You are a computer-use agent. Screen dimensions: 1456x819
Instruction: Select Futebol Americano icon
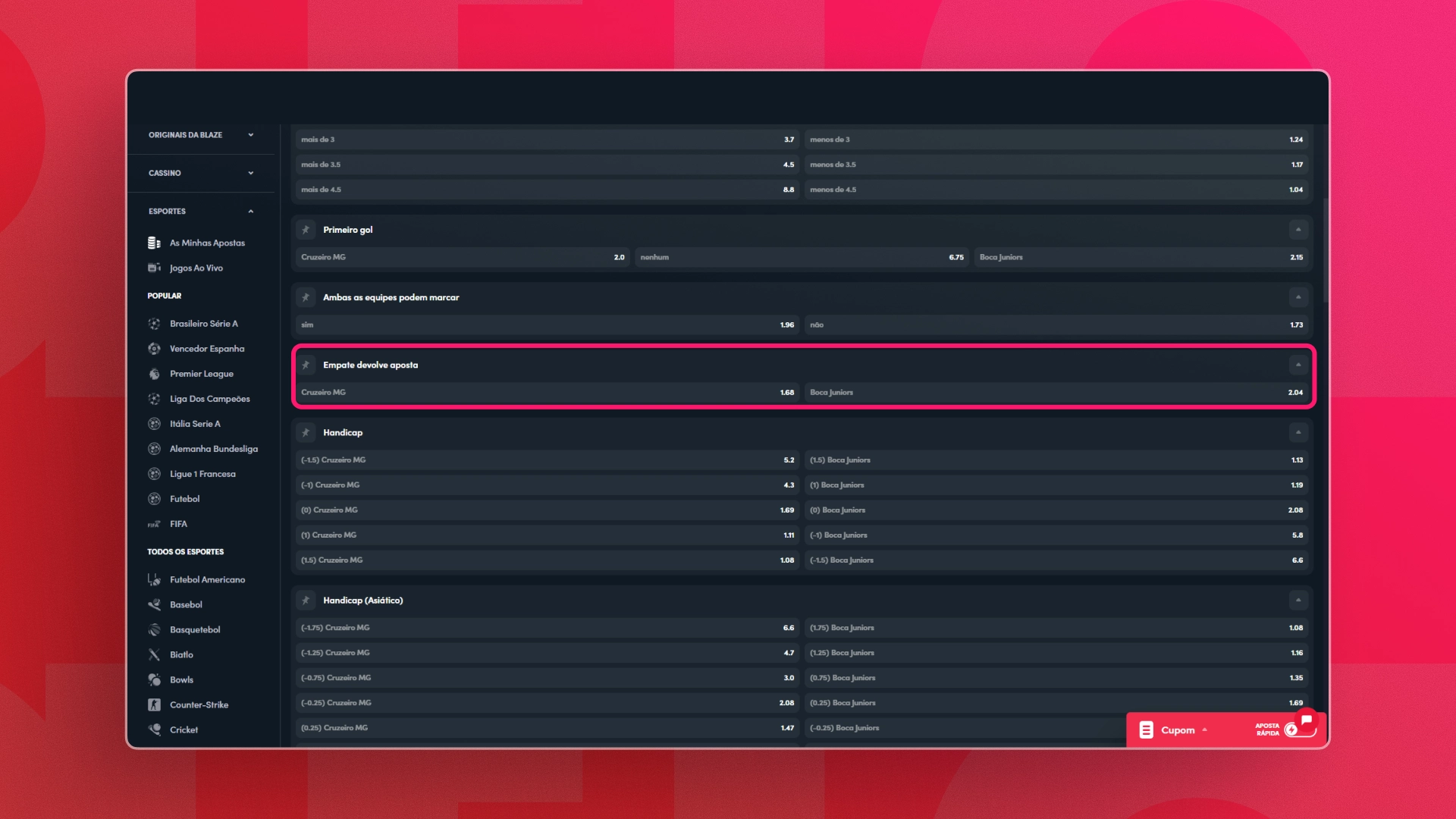click(x=154, y=579)
